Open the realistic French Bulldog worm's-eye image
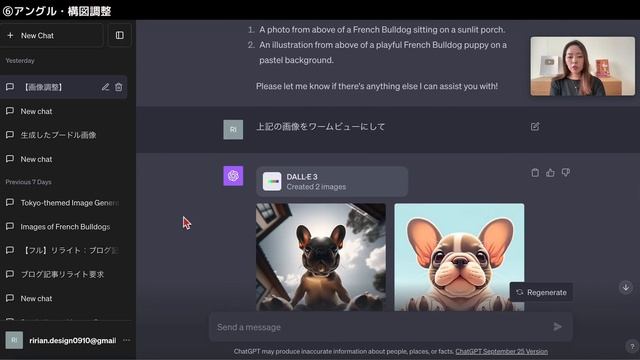 321,257
